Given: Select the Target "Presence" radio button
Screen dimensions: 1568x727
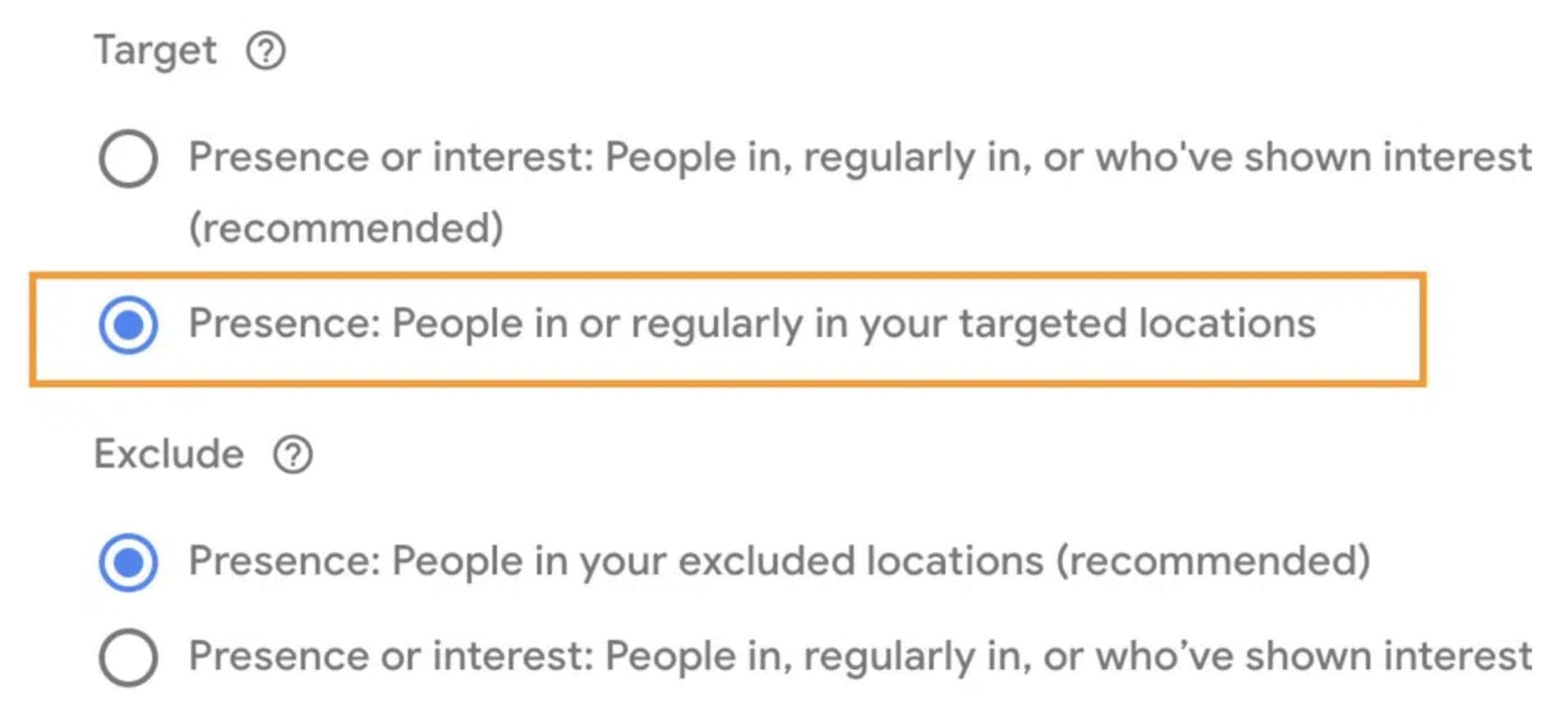Looking at the screenshot, I should 128,325.
